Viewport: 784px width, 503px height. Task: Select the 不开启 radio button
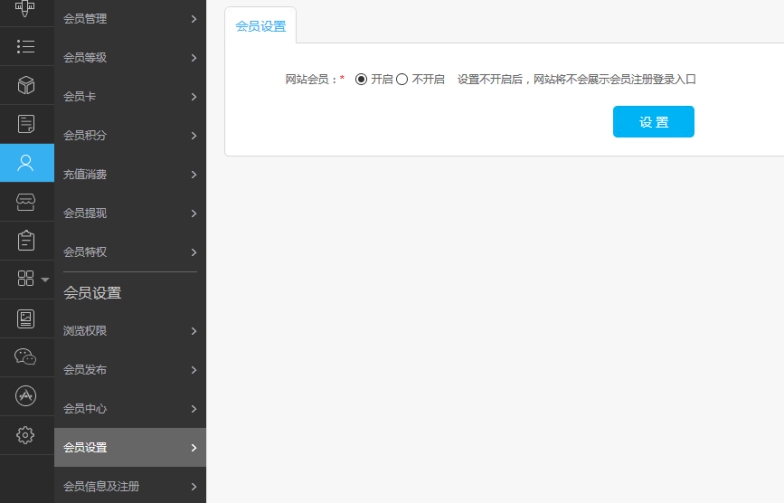(x=402, y=79)
